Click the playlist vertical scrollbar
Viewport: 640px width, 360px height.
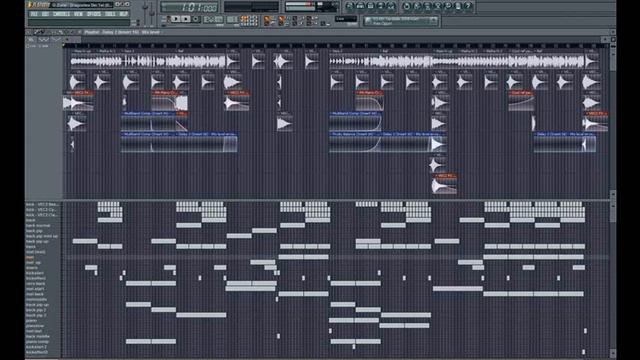tap(613, 118)
